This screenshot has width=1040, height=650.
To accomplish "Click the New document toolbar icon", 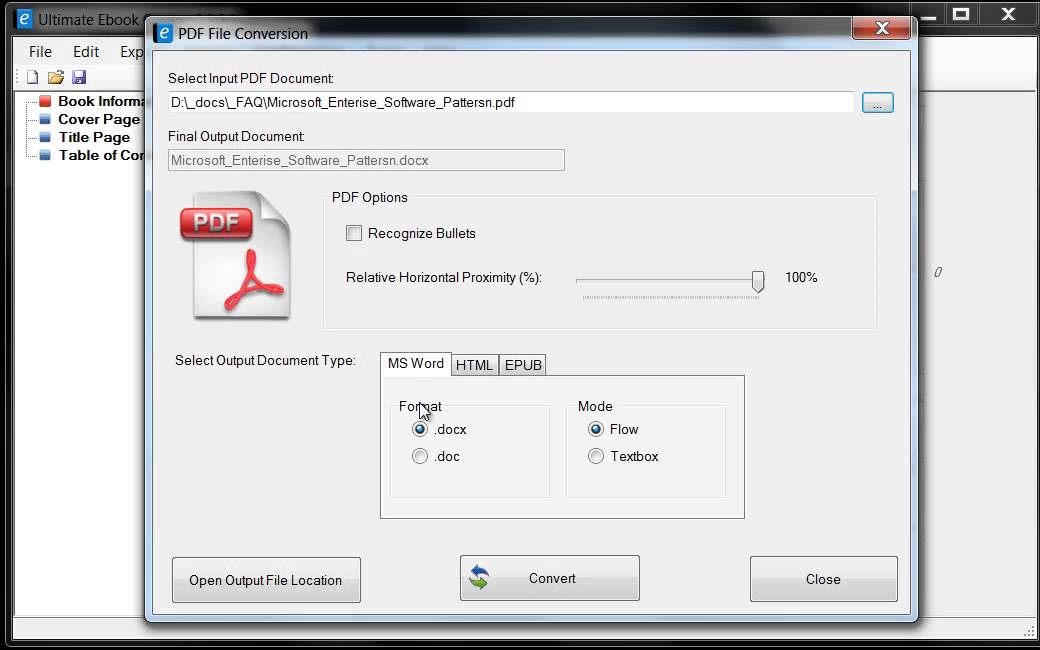I will pyautogui.click(x=32, y=77).
